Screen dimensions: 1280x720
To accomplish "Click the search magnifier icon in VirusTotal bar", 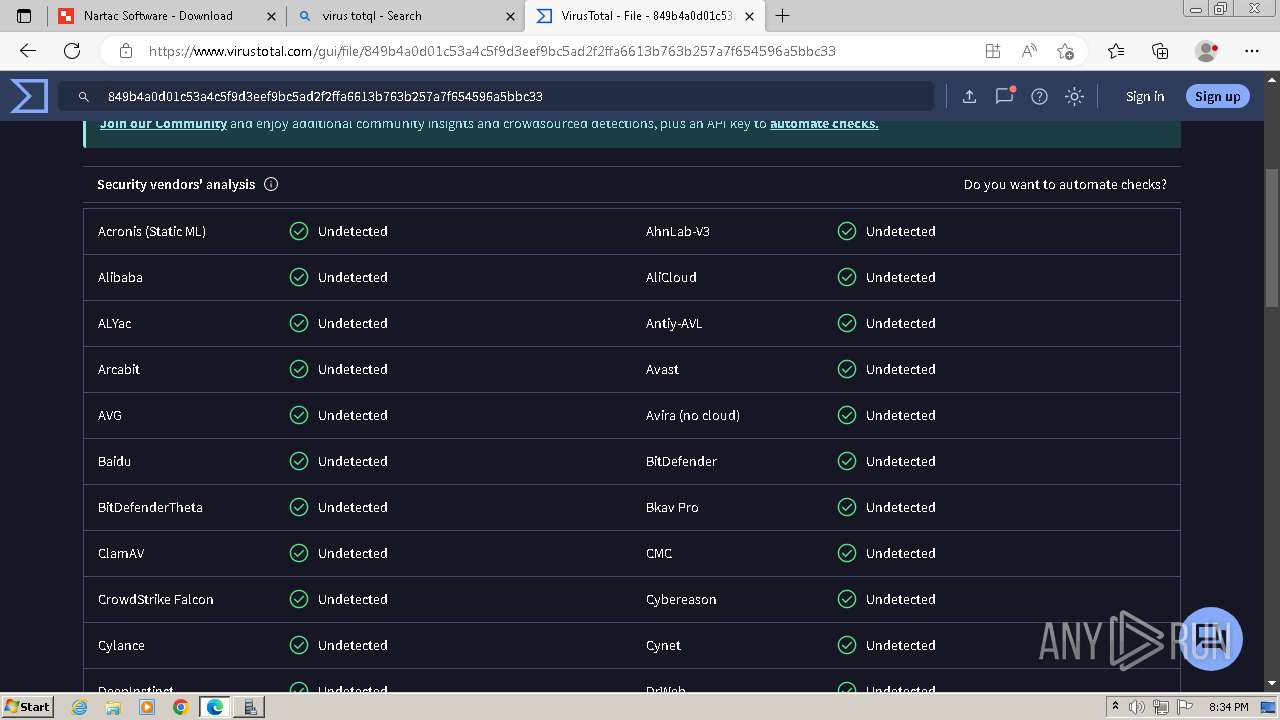I will (x=84, y=97).
